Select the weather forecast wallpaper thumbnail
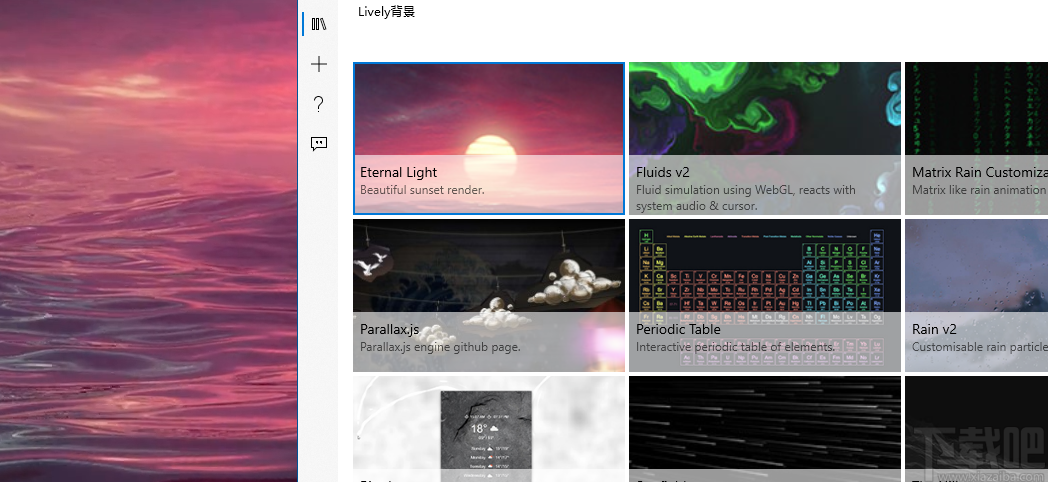 coord(489,429)
